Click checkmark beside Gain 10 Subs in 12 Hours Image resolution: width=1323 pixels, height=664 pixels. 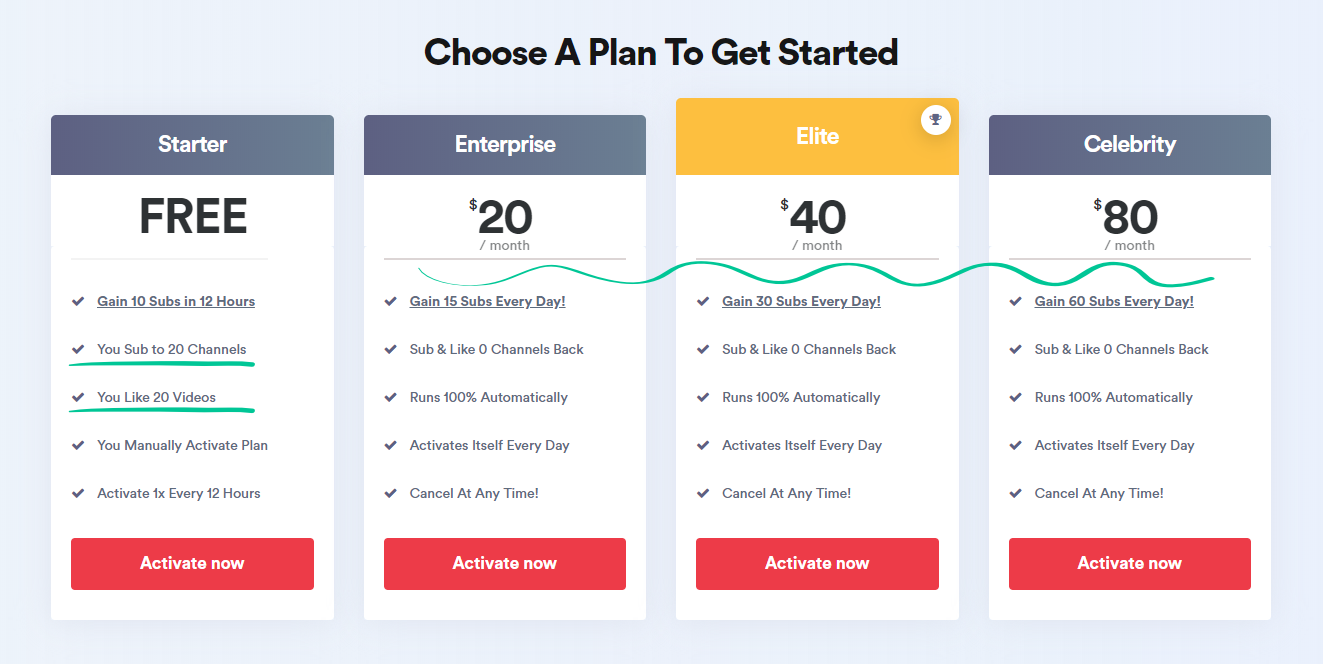78,301
